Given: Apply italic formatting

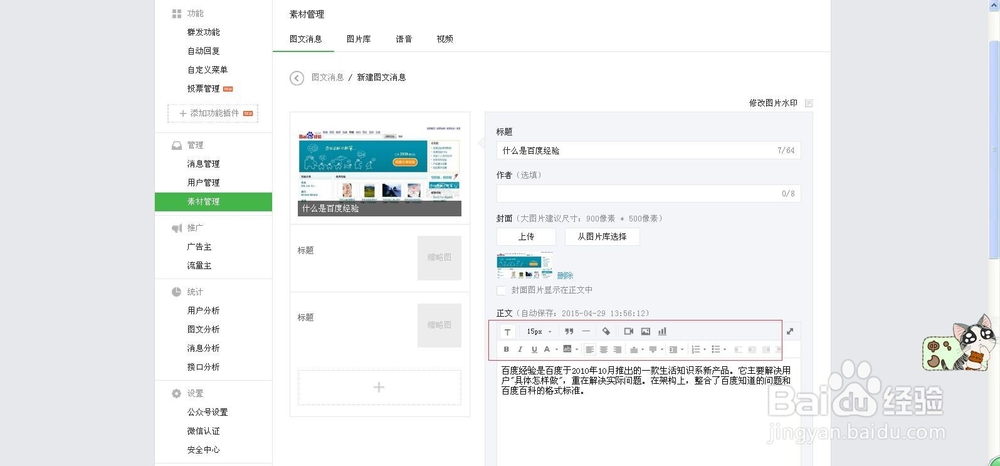Looking at the screenshot, I should click(520, 349).
